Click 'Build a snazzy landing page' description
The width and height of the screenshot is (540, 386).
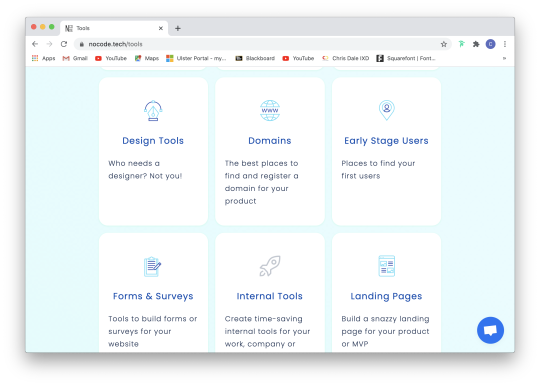pos(385,331)
